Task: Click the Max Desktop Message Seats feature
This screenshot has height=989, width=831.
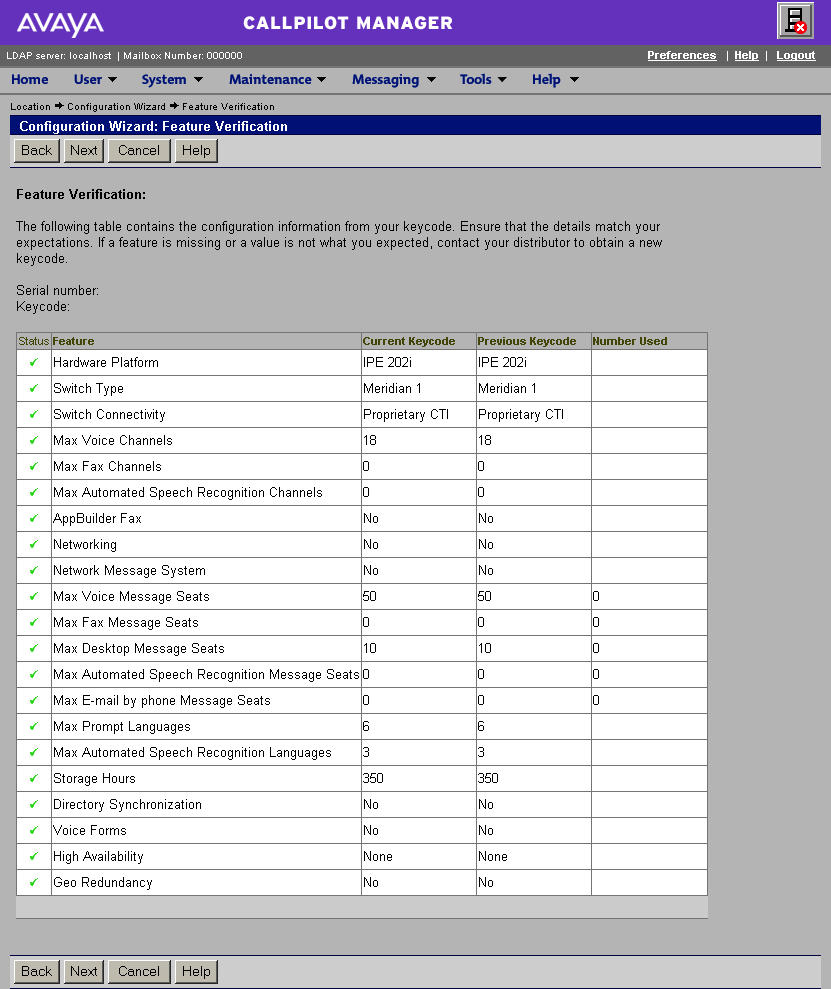Action: tap(139, 648)
